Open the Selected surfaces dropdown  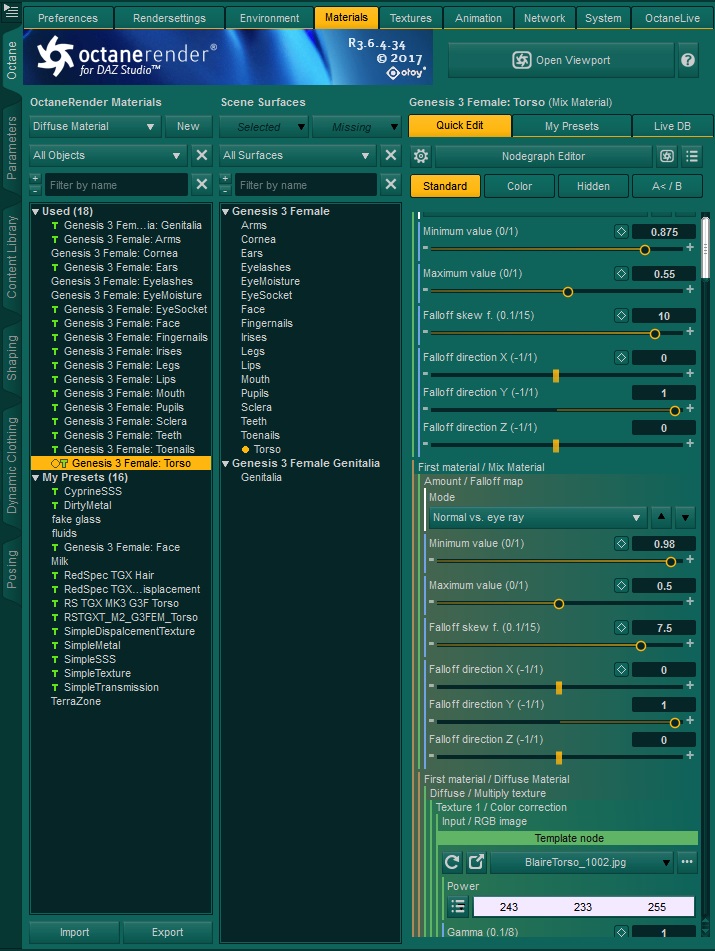tap(264, 127)
